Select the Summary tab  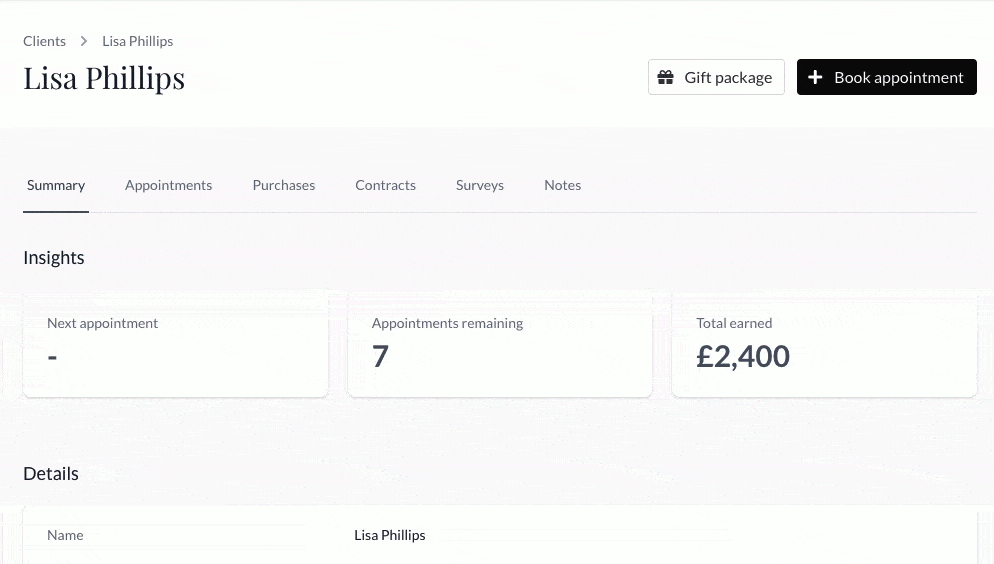tap(56, 185)
